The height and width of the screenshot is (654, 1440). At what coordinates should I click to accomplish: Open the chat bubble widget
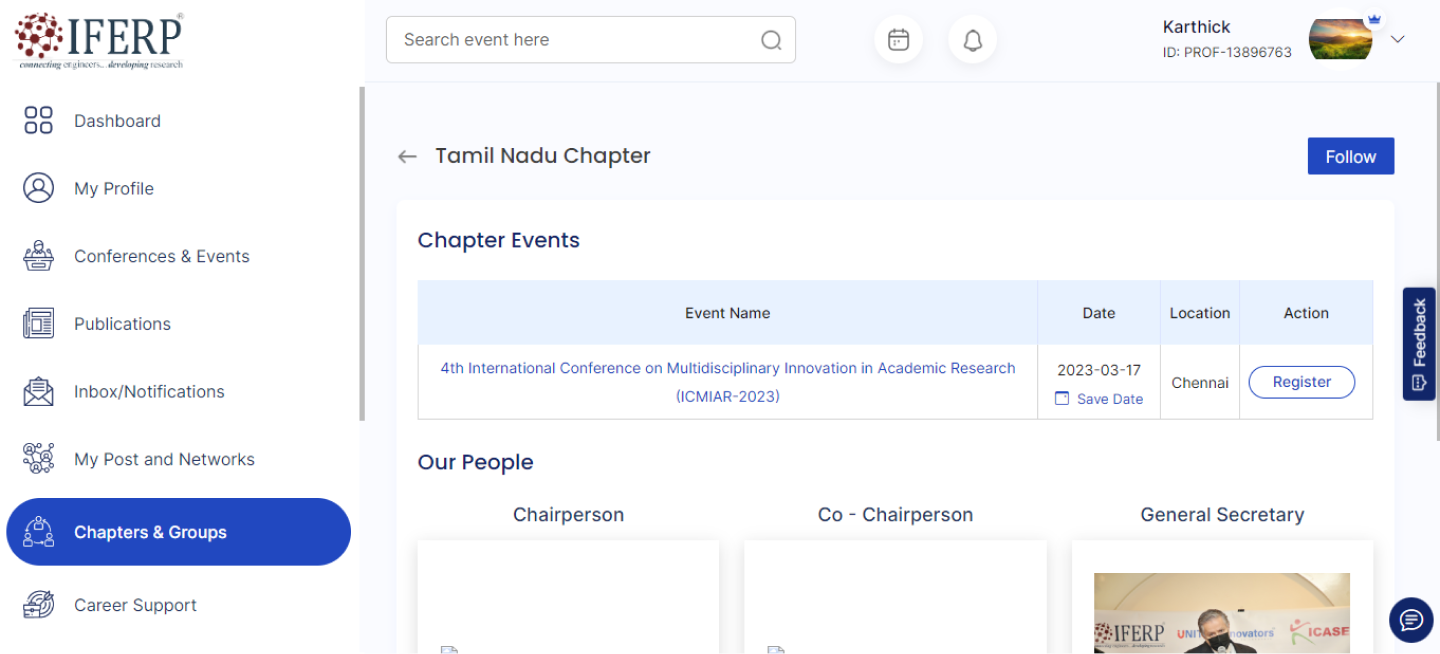tap(1411, 620)
